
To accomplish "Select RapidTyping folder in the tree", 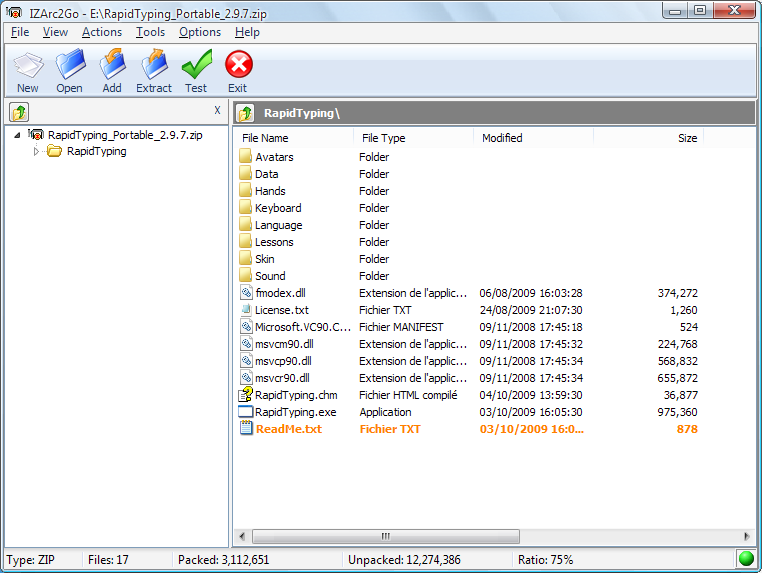I will tap(96, 152).
